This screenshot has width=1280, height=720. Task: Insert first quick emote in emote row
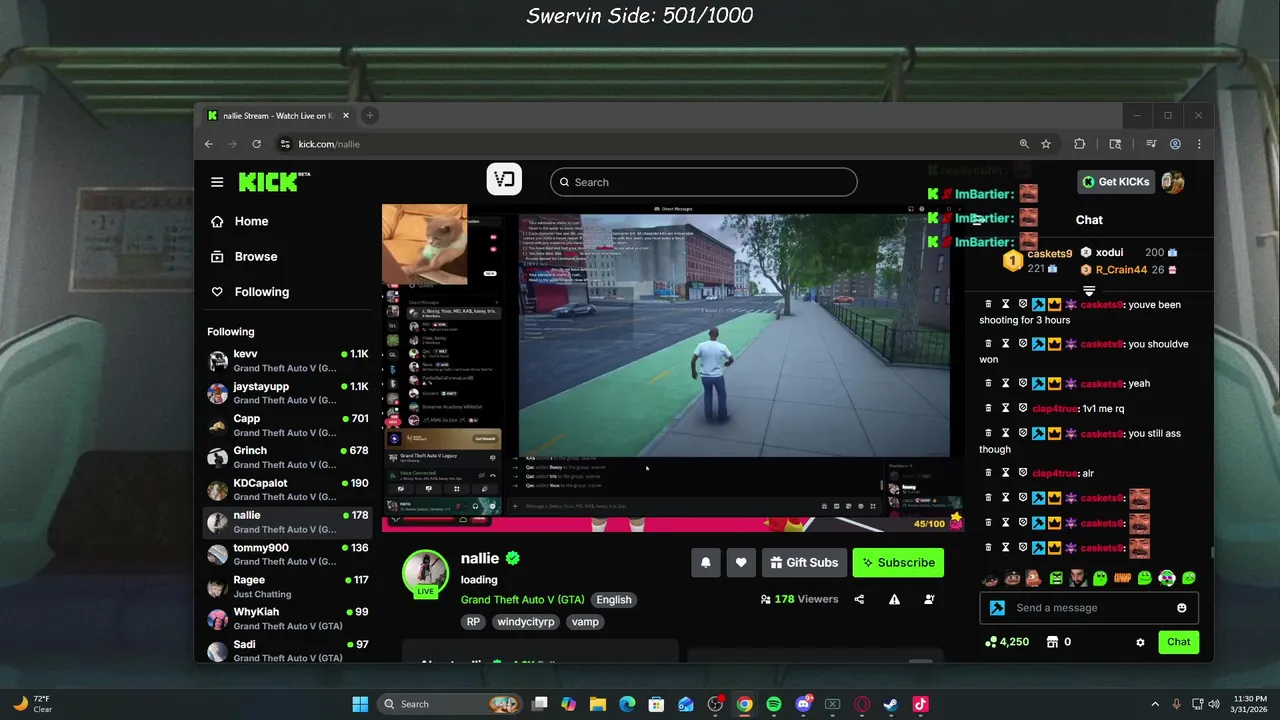990,578
